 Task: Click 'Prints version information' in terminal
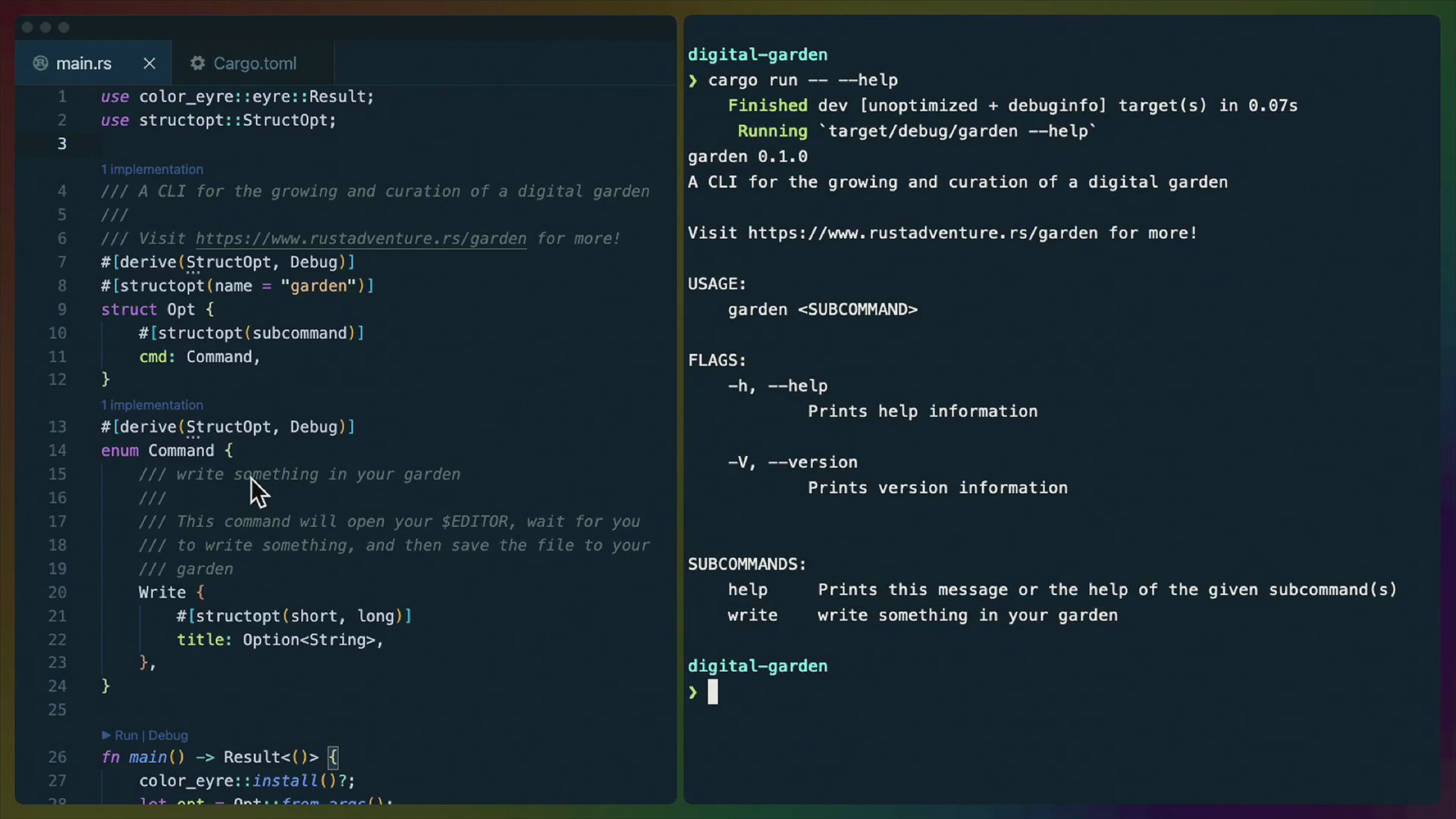(x=937, y=488)
